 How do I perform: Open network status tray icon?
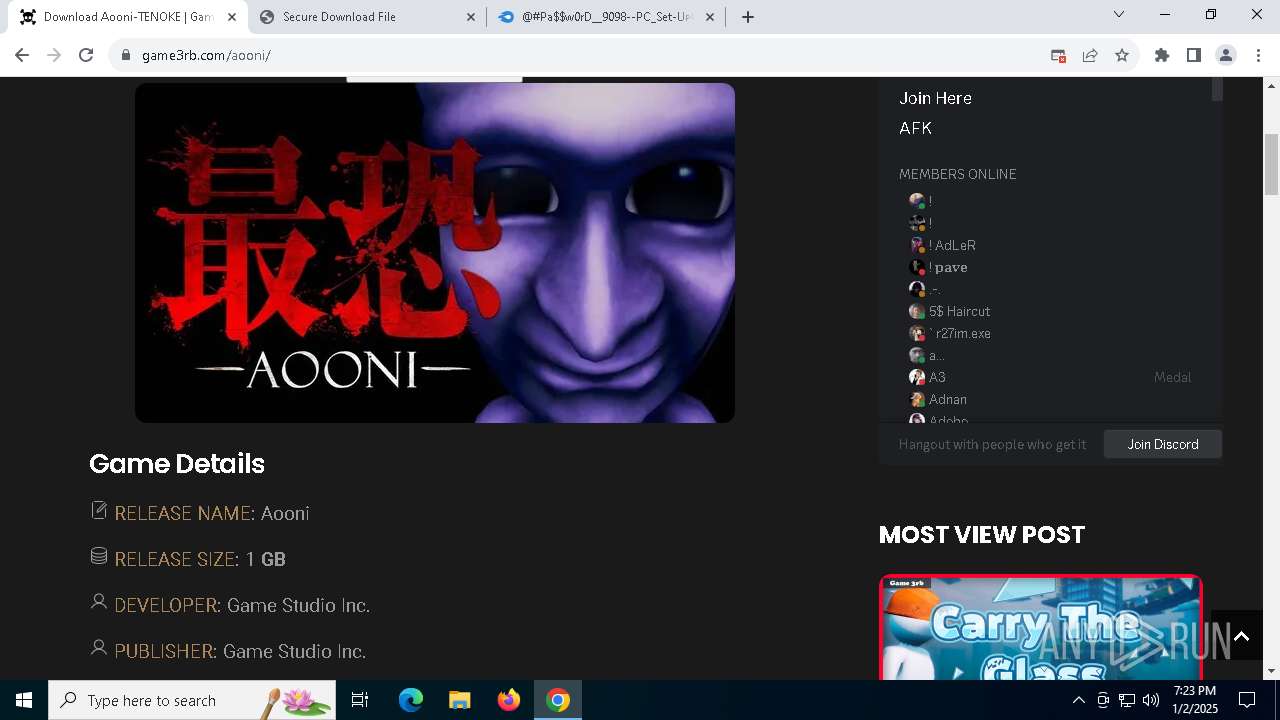click(1127, 700)
